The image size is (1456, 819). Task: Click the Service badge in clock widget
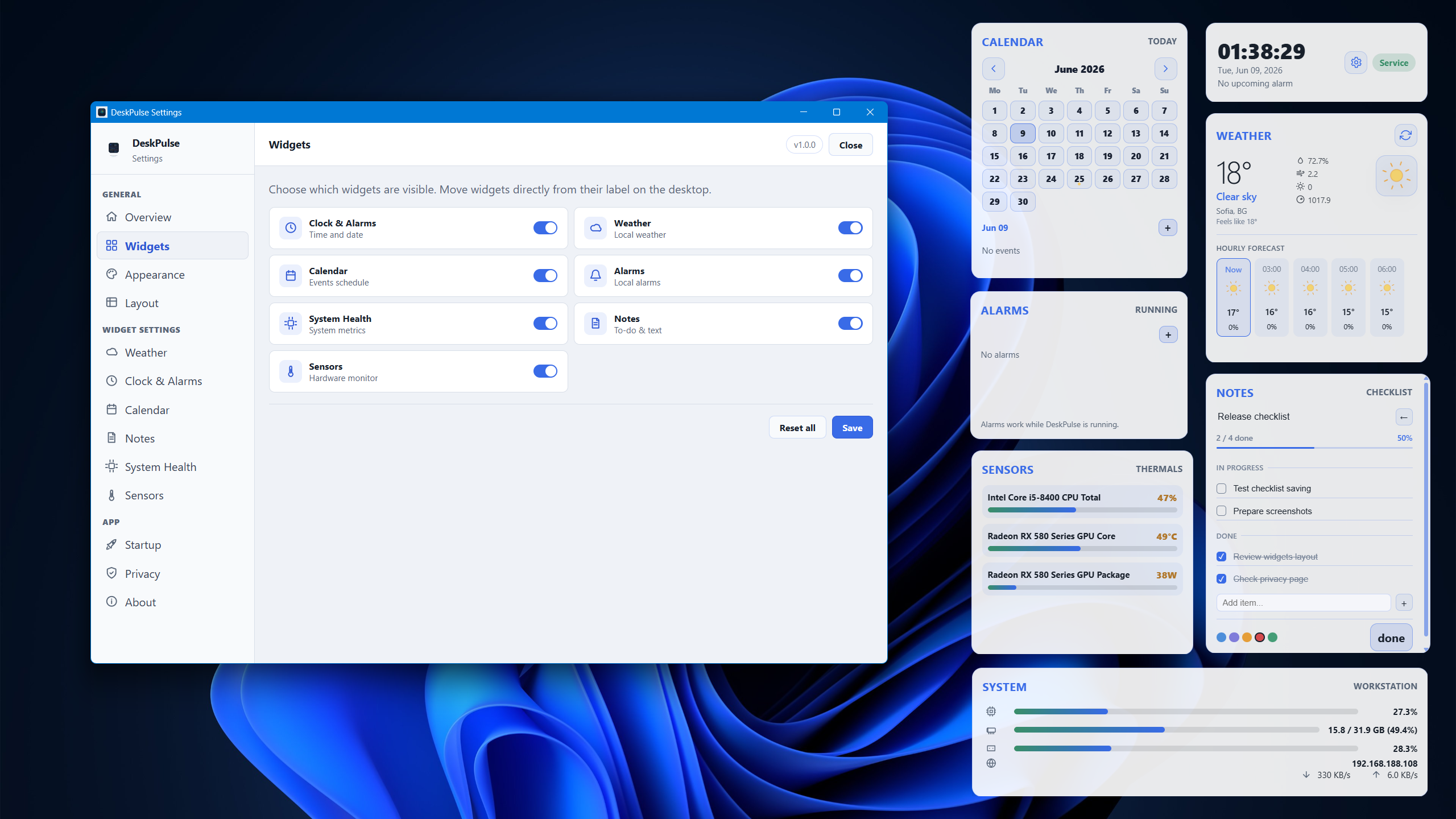(1393, 63)
